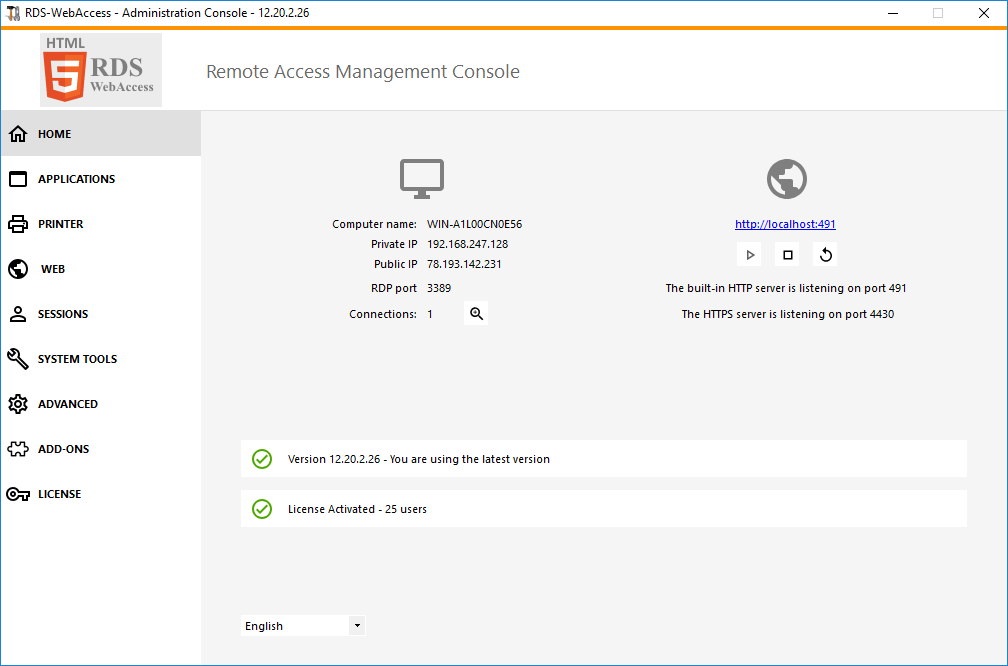Close the Administration Console window

[984, 13]
